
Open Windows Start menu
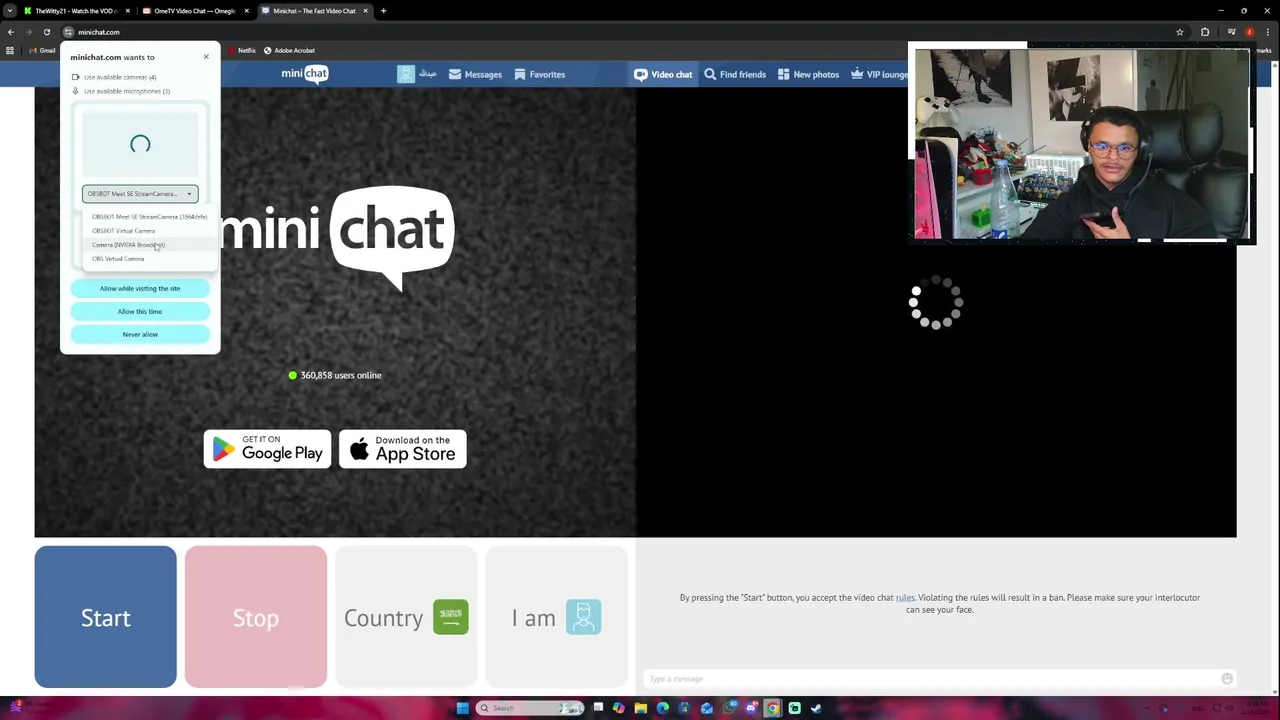tap(462, 708)
